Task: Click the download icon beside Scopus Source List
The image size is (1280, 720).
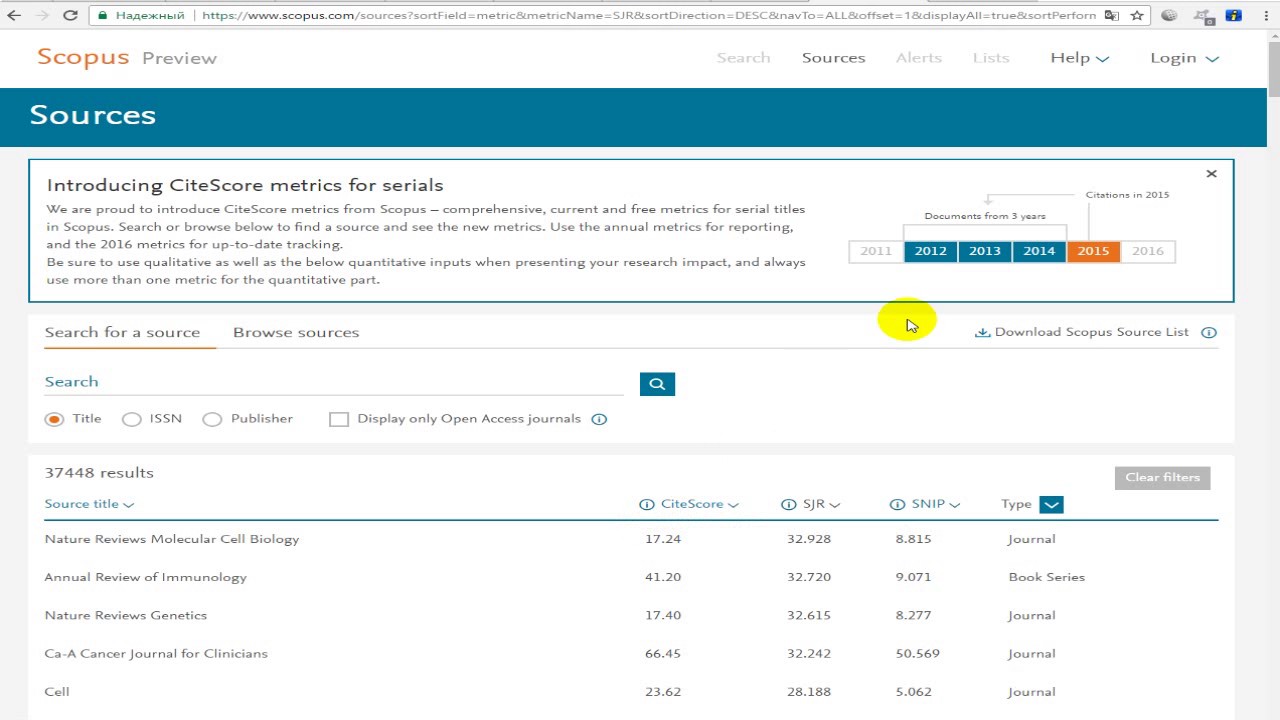Action: 982,333
